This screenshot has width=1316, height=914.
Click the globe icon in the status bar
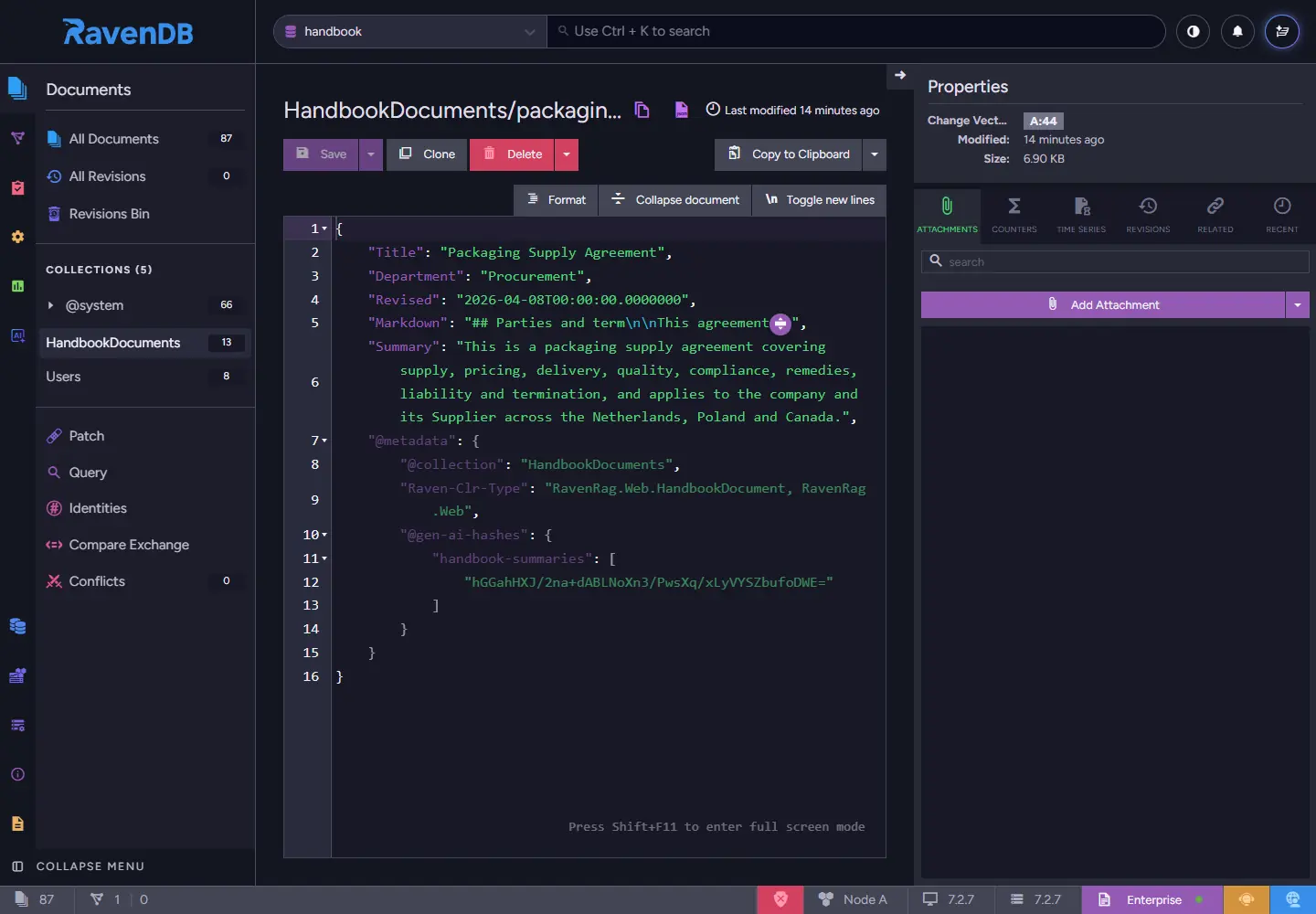[x=1292, y=899]
